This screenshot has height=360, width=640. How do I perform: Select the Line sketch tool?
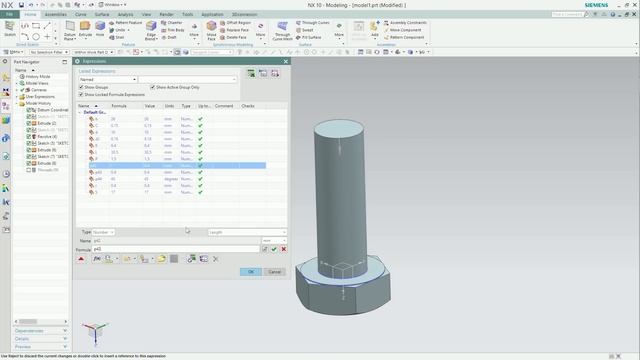[x=47, y=26]
